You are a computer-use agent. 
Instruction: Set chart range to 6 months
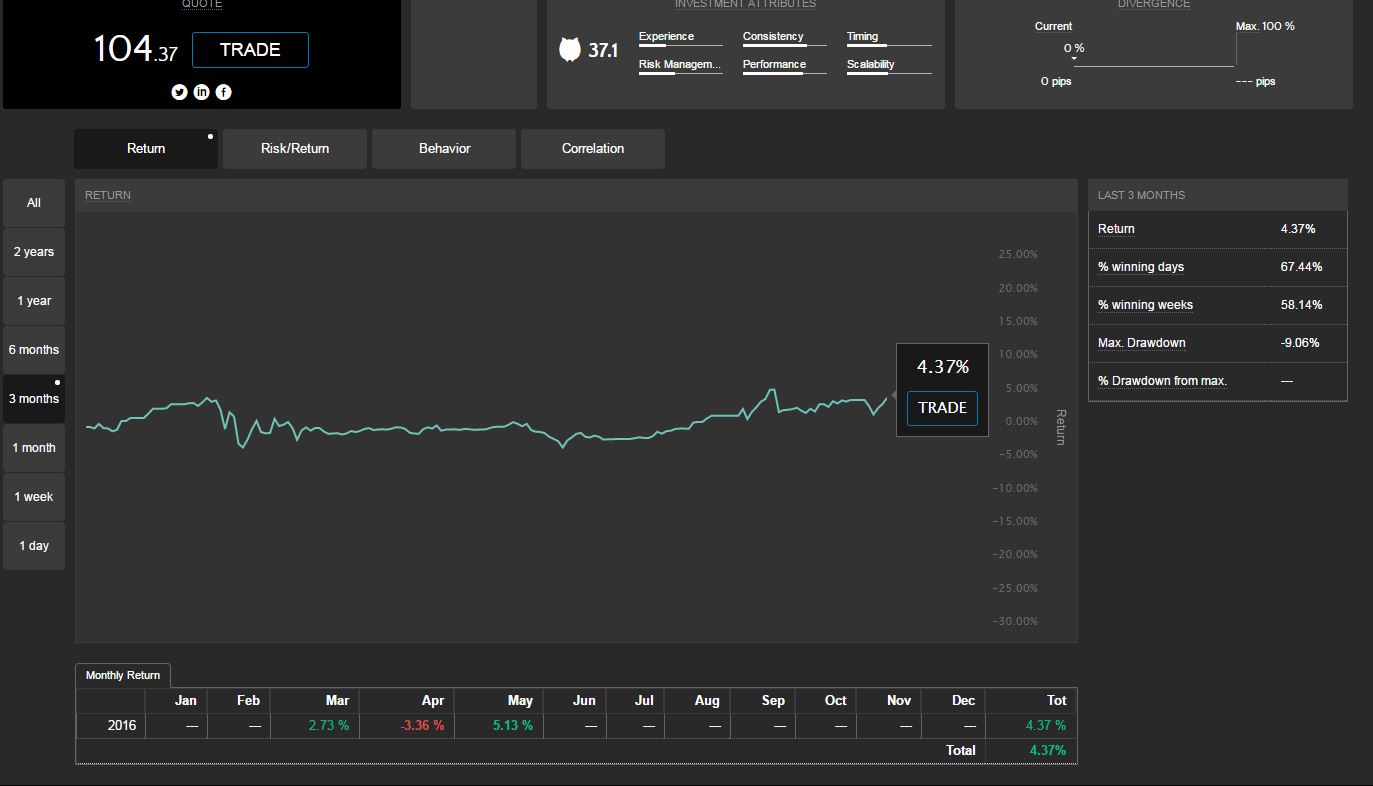[x=34, y=350]
